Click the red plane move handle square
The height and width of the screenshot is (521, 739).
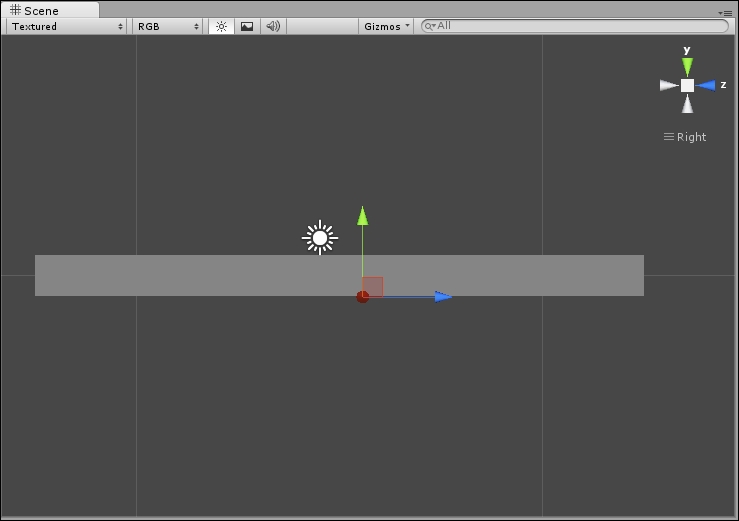373,287
